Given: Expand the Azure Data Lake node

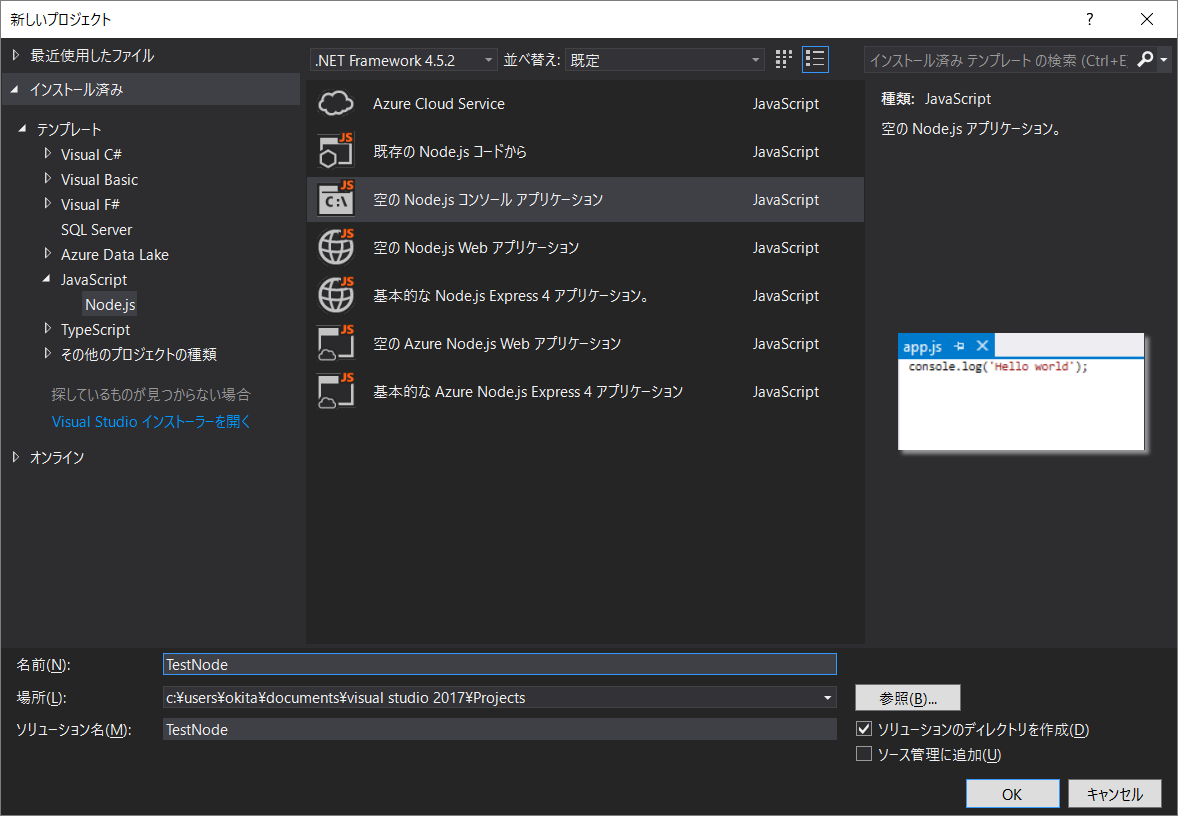Looking at the screenshot, I should pyautogui.click(x=47, y=254).
